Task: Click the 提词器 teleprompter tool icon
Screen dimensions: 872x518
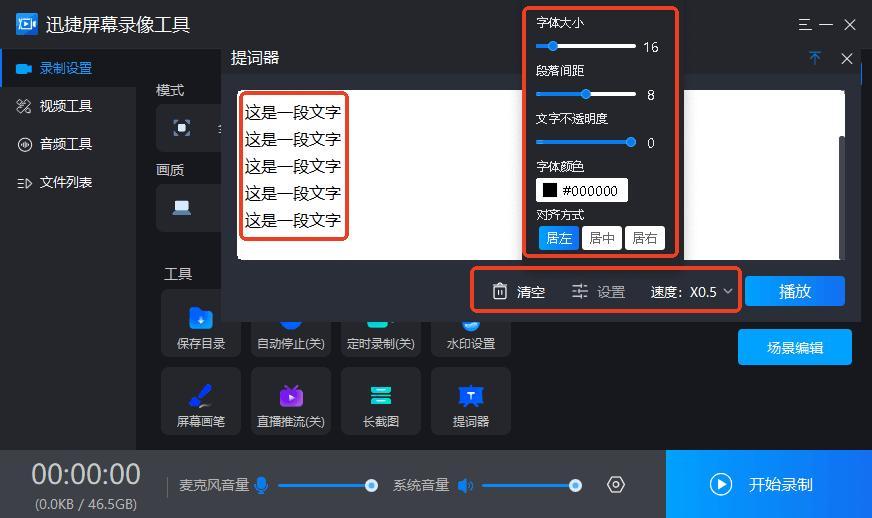Action: (470, 397)
